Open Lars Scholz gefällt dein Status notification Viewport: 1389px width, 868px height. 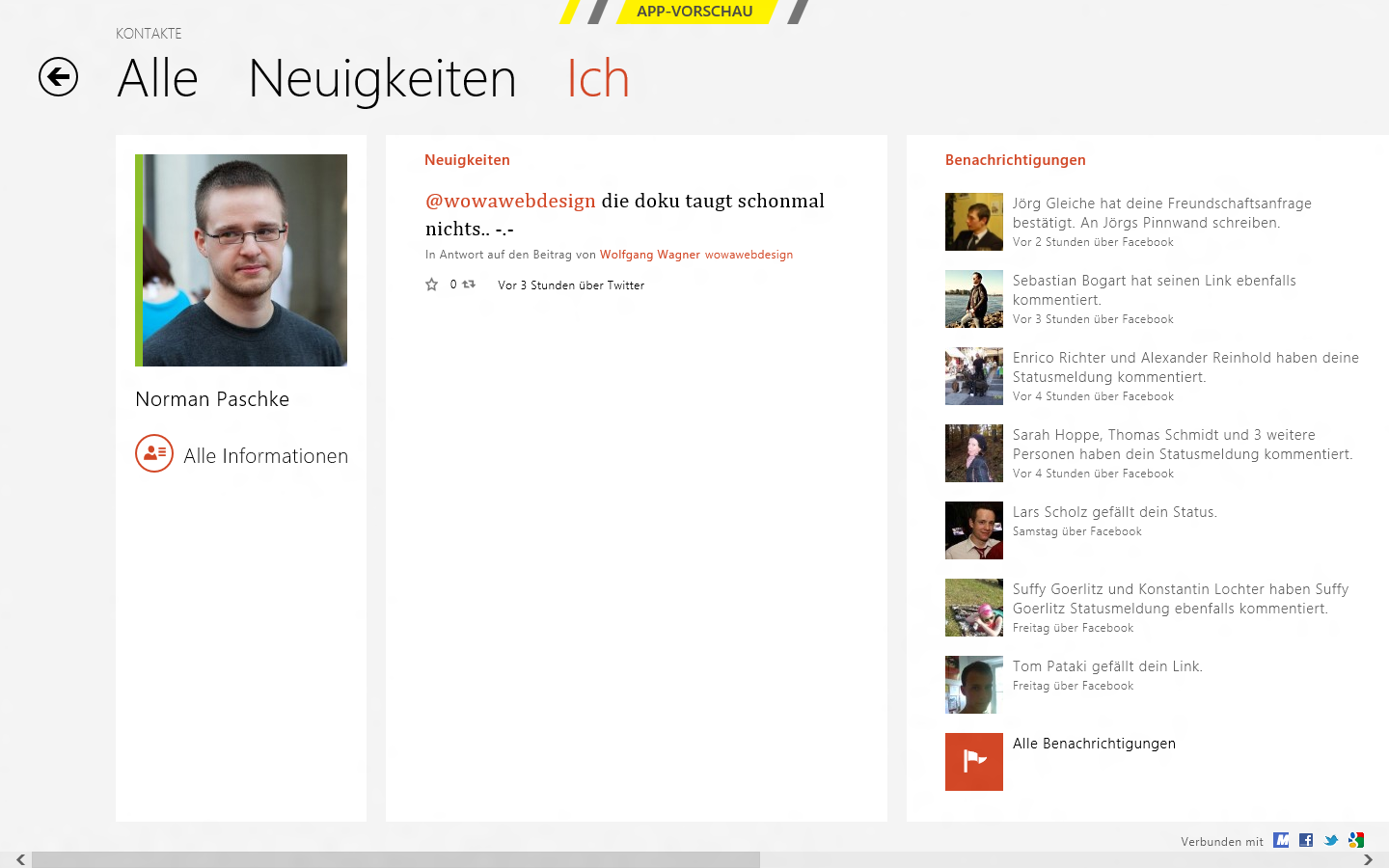pyautogui.click(x=1115, y=512)
